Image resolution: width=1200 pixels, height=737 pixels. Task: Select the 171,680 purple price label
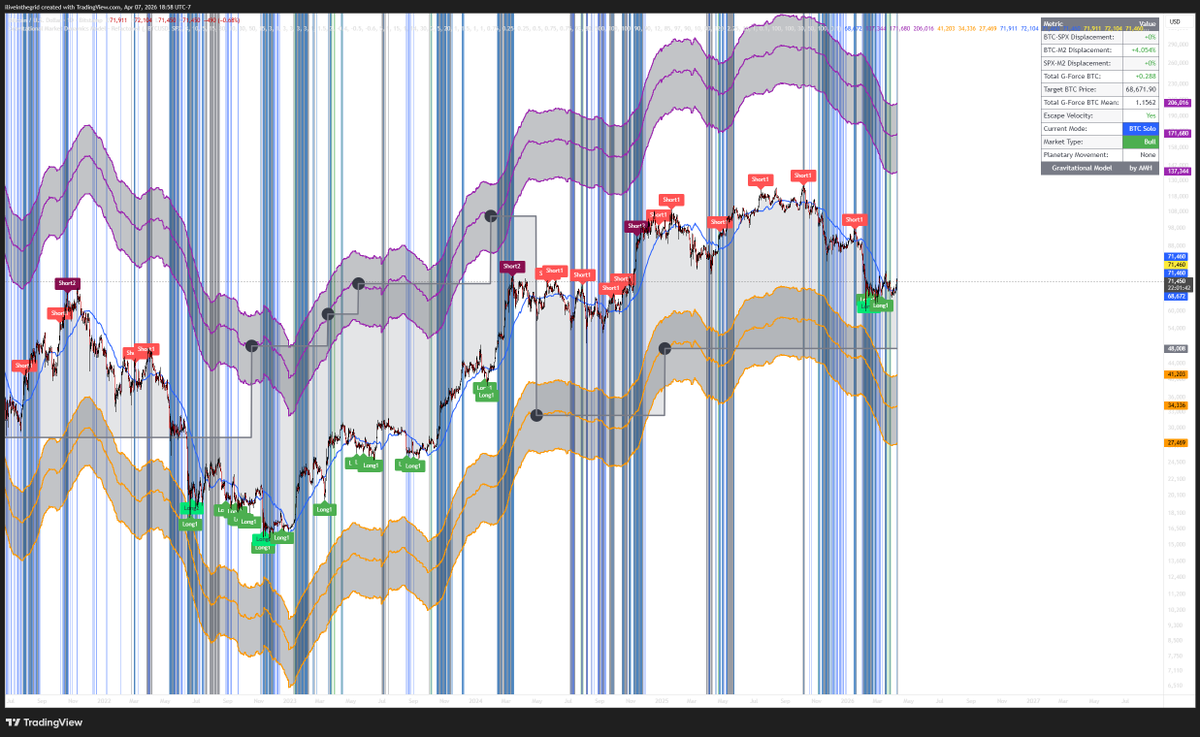point(1177,133)
